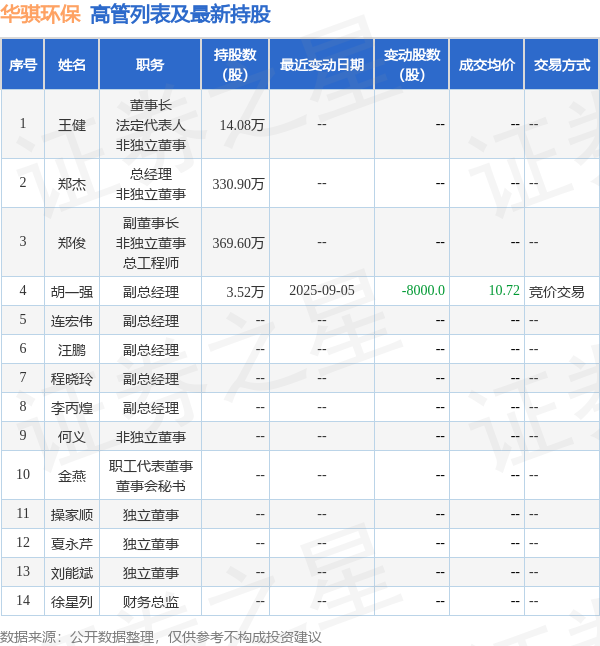Image resolution: width=600 pixels, height=646 pixels.
Task: Click the 持股数(股) column header
Action: pos(235,65)
